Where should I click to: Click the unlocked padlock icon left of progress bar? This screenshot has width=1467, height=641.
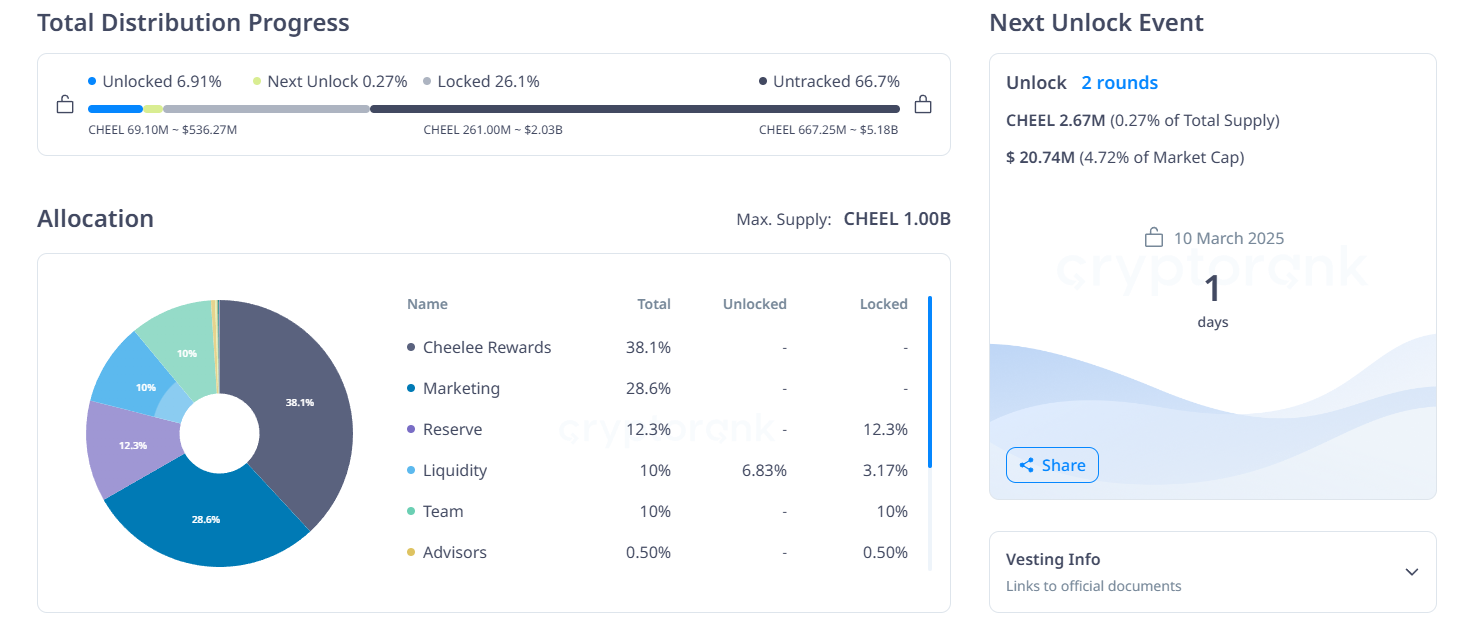coord(65,104)
